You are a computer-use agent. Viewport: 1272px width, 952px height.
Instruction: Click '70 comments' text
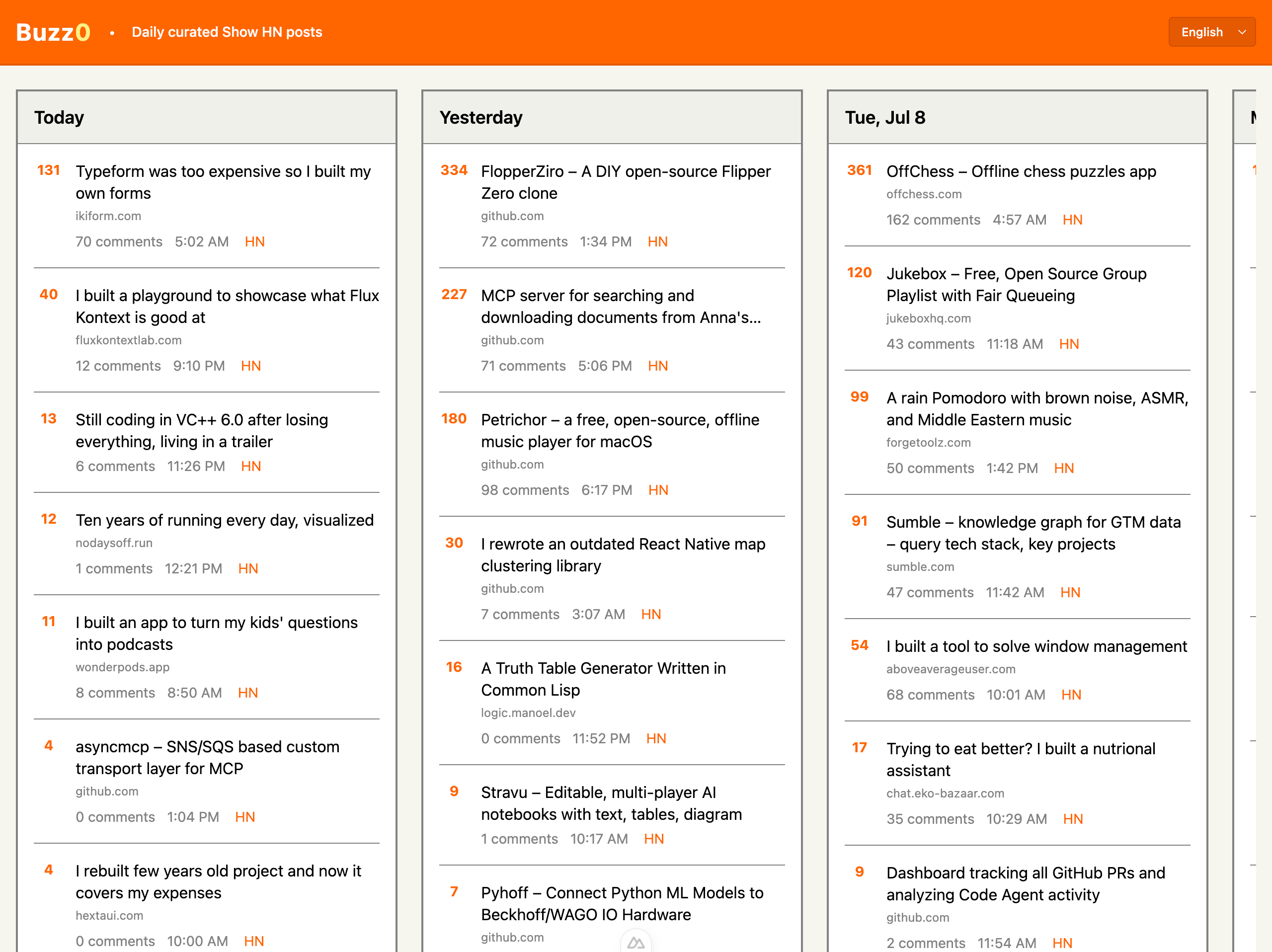tap(119, 242)
